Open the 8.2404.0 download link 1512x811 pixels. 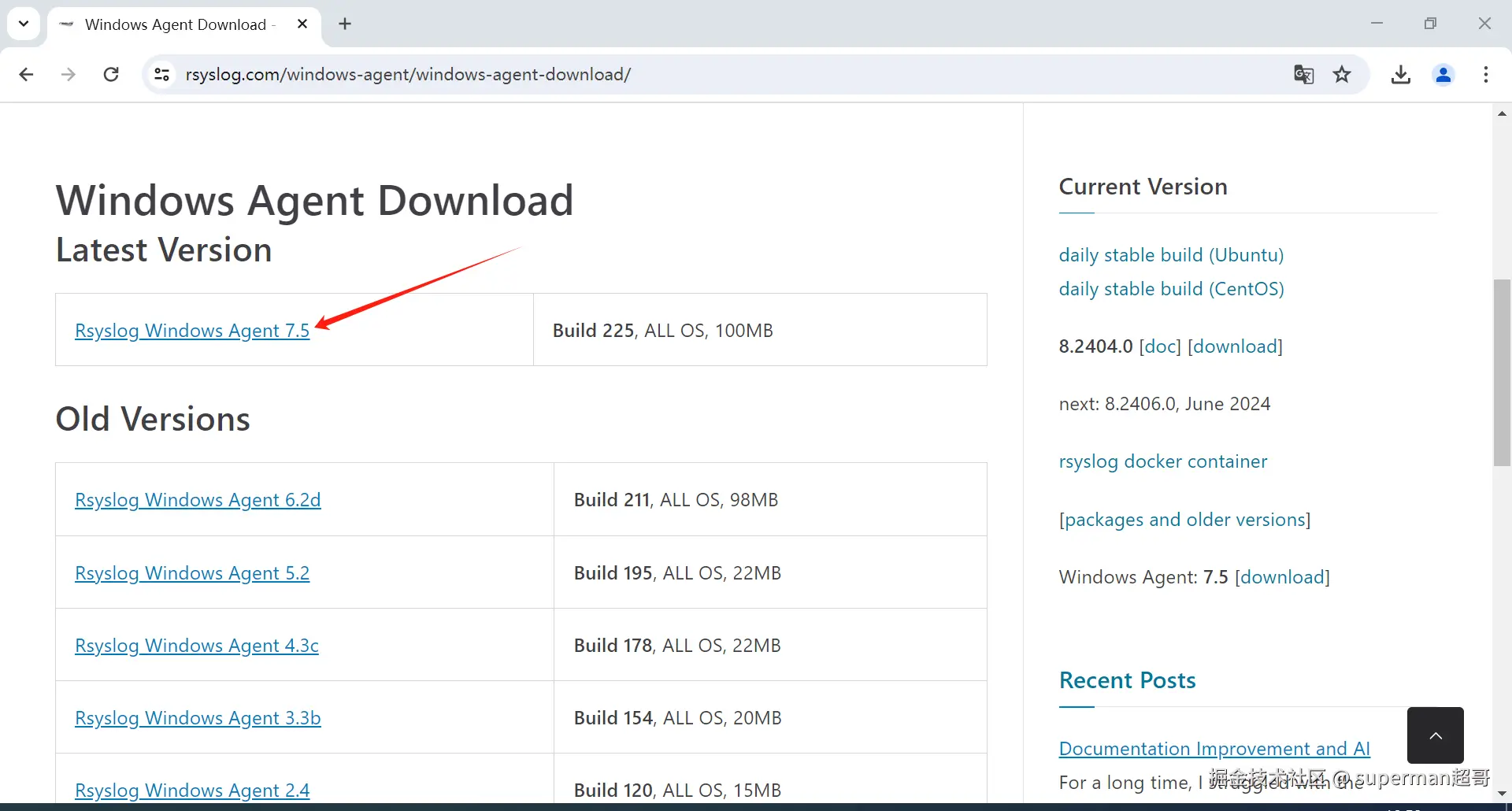1235,346
